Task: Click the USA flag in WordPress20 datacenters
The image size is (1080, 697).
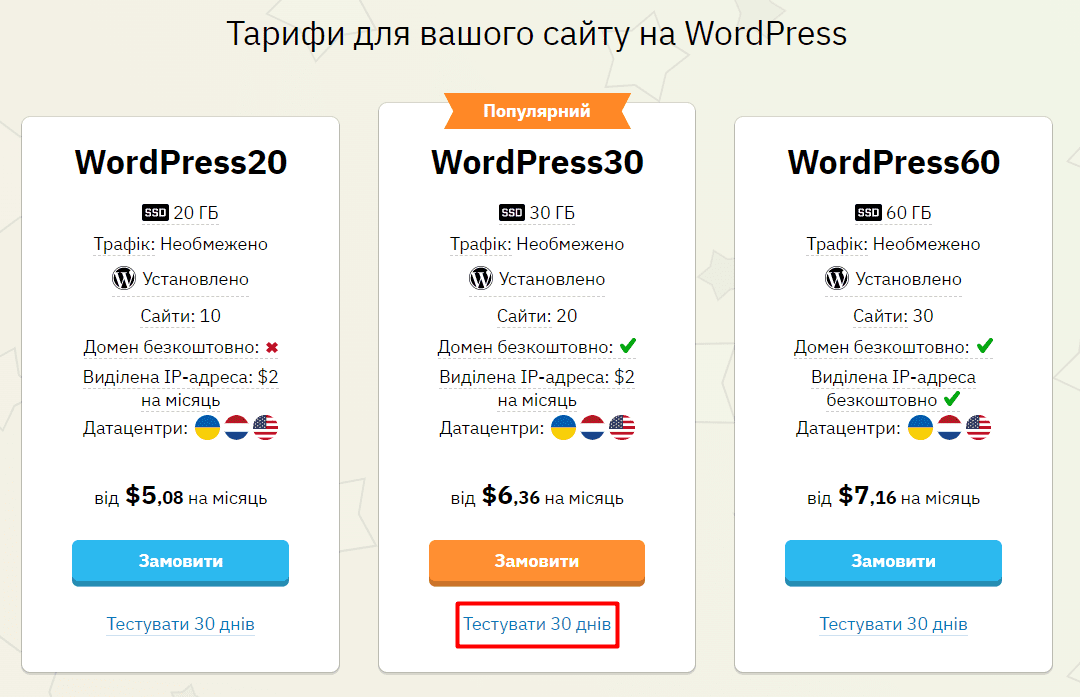Action: tap(265, 427)
